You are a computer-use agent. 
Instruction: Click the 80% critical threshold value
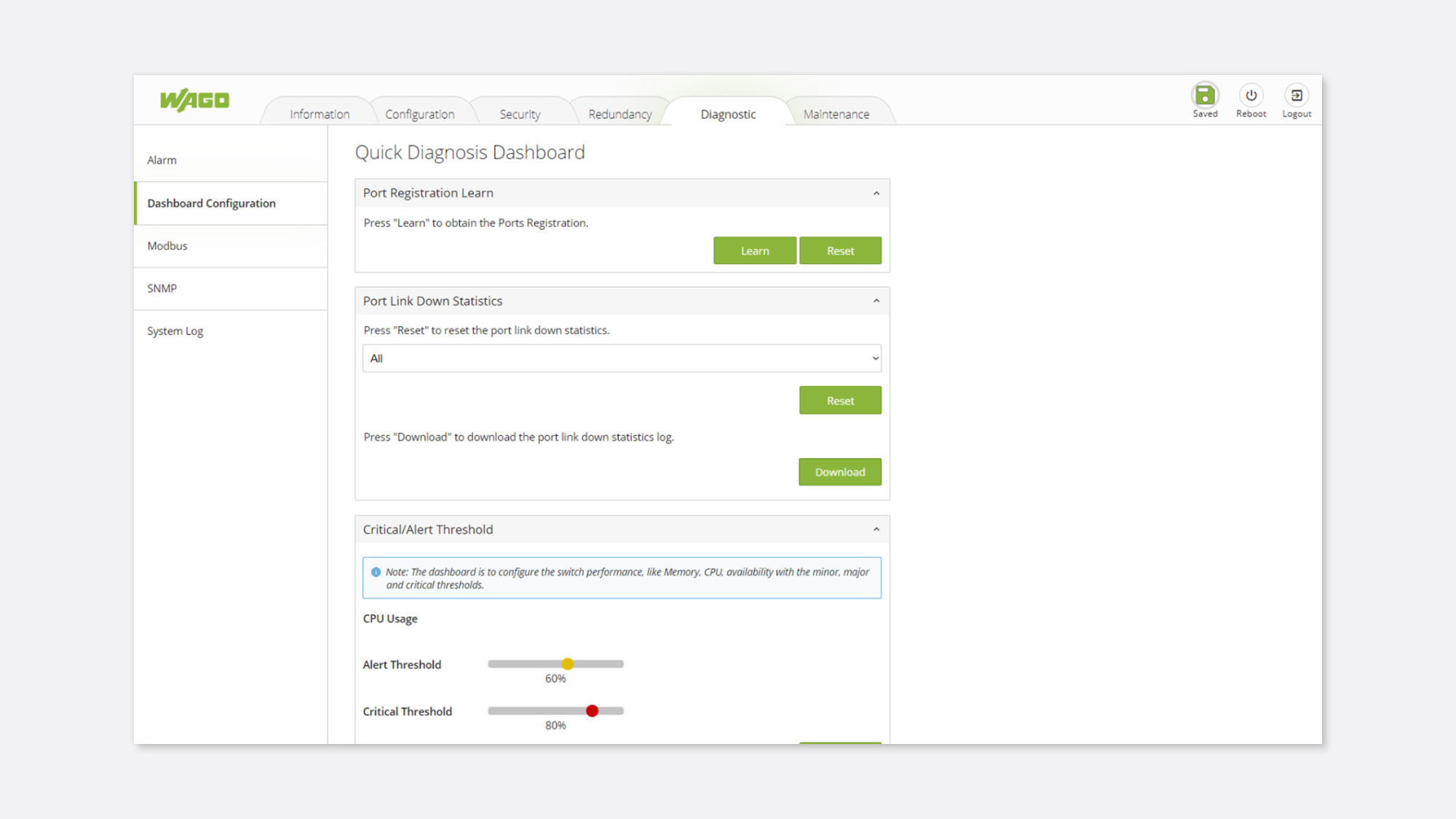pos(555,726)
